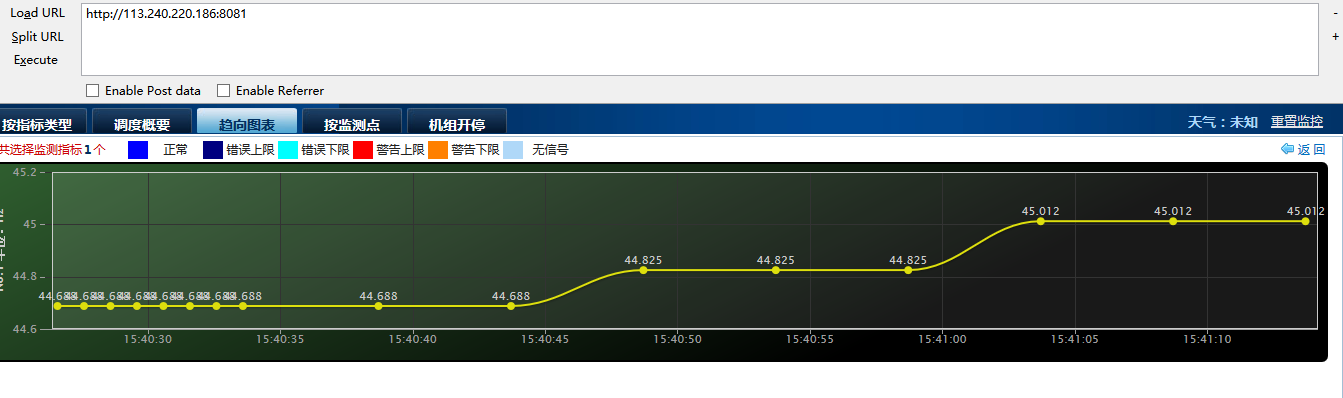Open the 按监测点 tab

352,123
